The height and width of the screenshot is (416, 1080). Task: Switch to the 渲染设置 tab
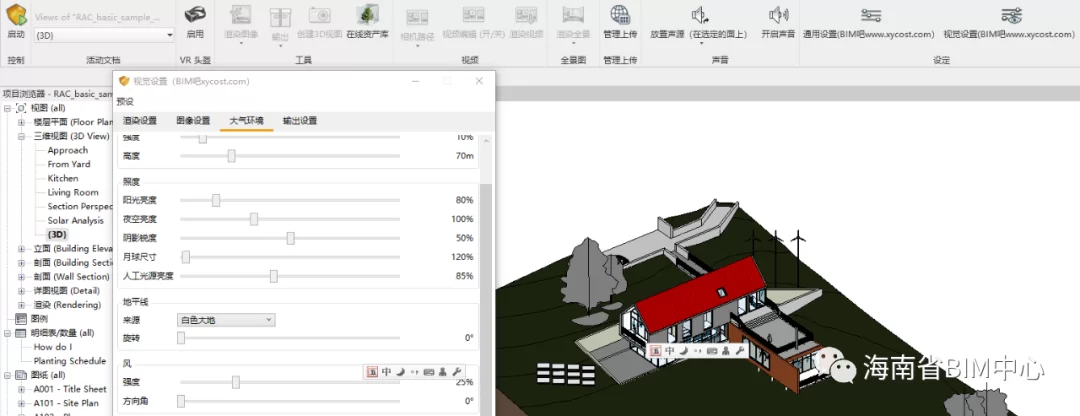[x=140, y=121]
